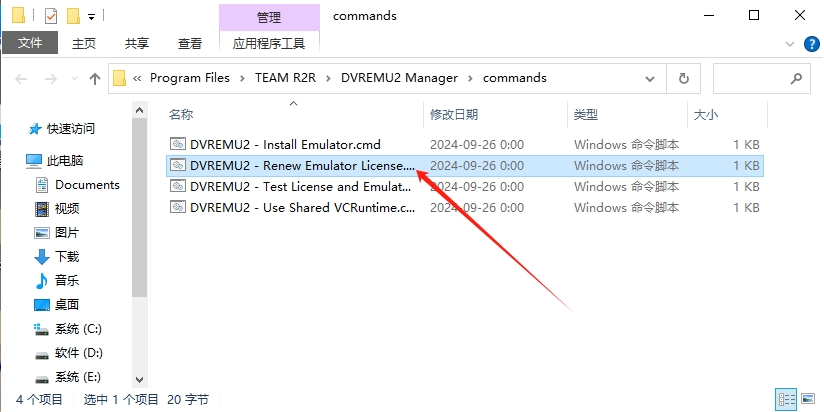Click the Install Emulator.cmd file icon
The height and width of the screenshot is (412, 824).
(178, 144)
